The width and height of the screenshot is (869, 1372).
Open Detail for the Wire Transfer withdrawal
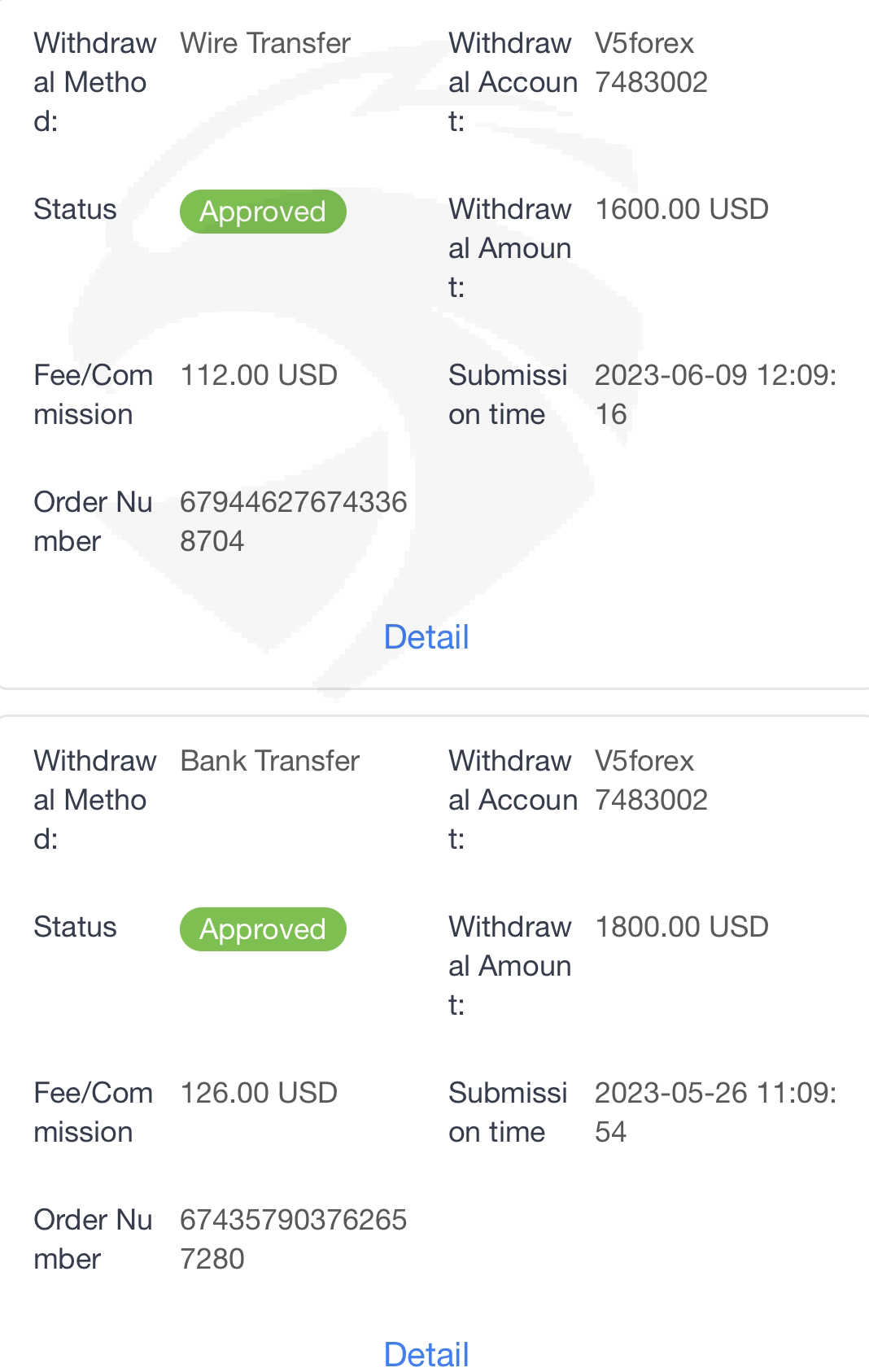tap(426, 637)
